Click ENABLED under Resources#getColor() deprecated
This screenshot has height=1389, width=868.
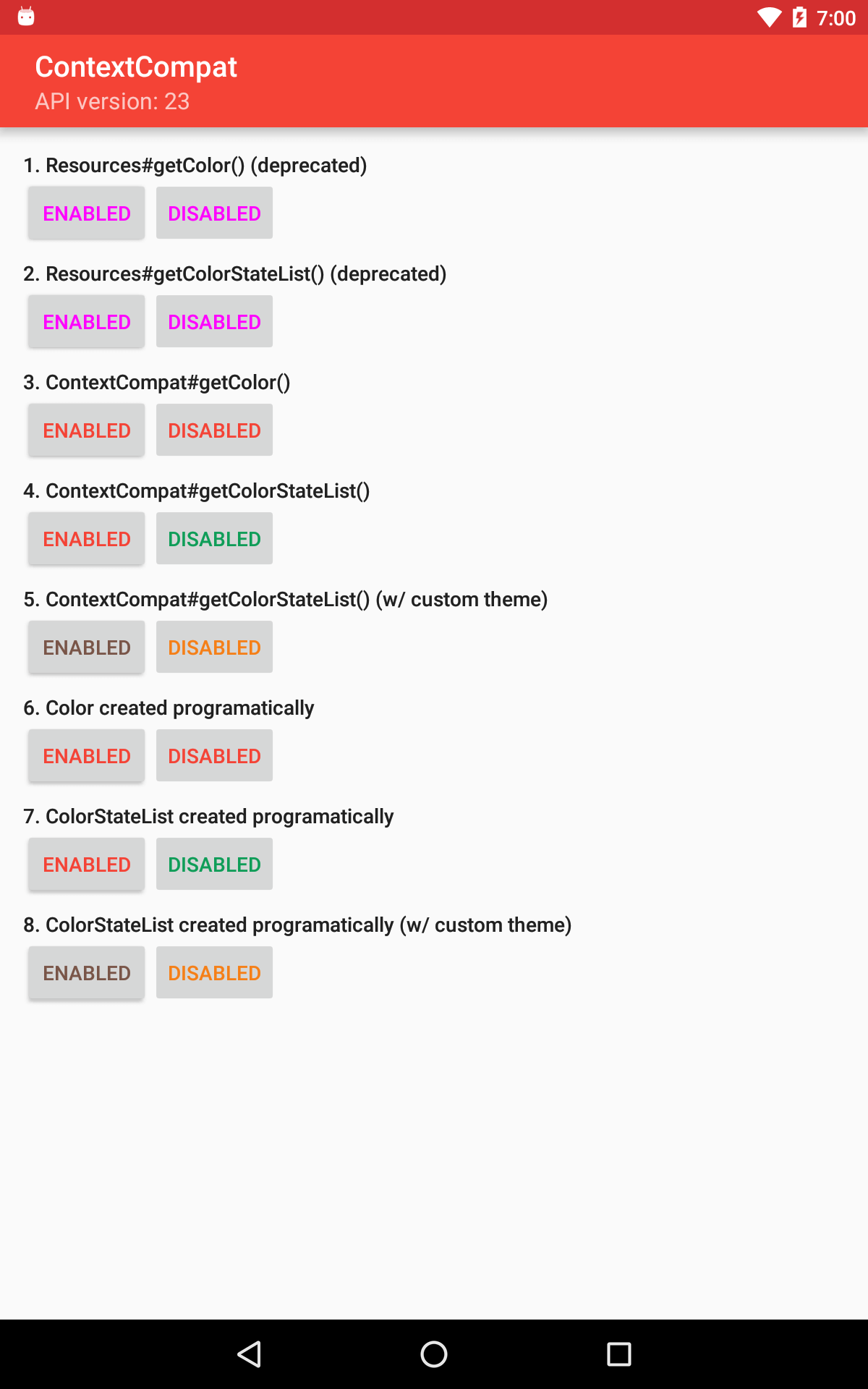pyautogui.click(x=87, y=213)
